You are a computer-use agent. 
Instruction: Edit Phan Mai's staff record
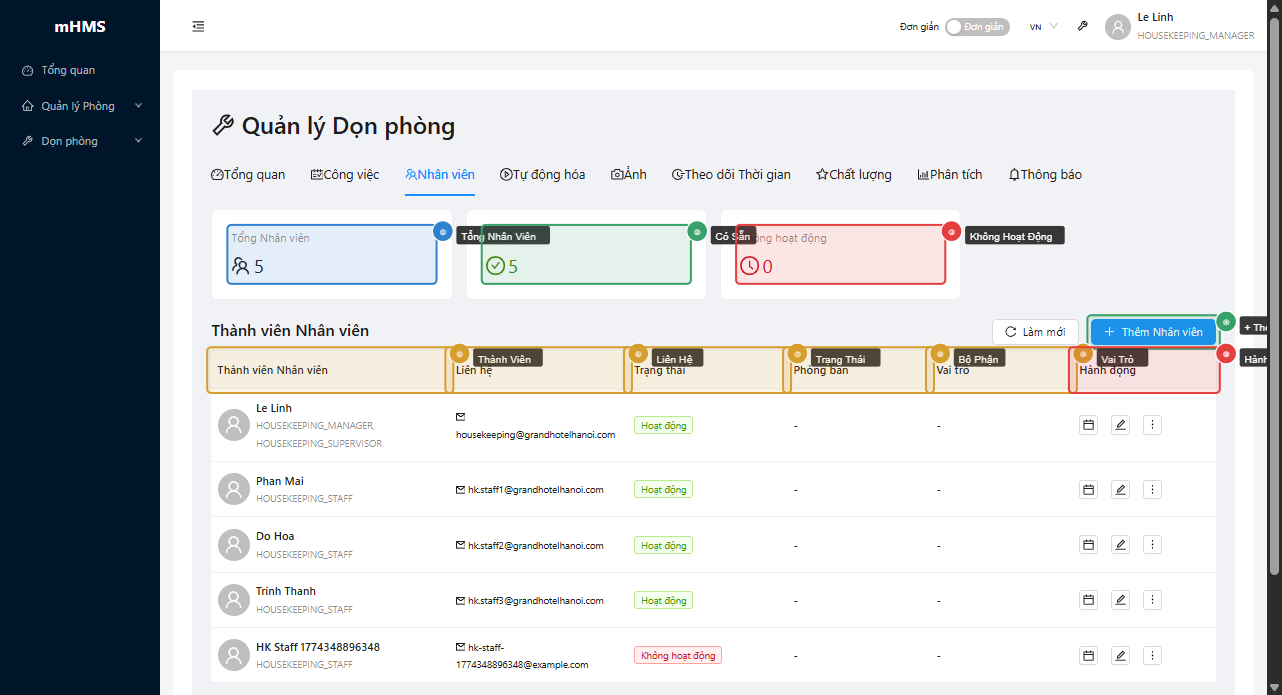point(1120,490)
